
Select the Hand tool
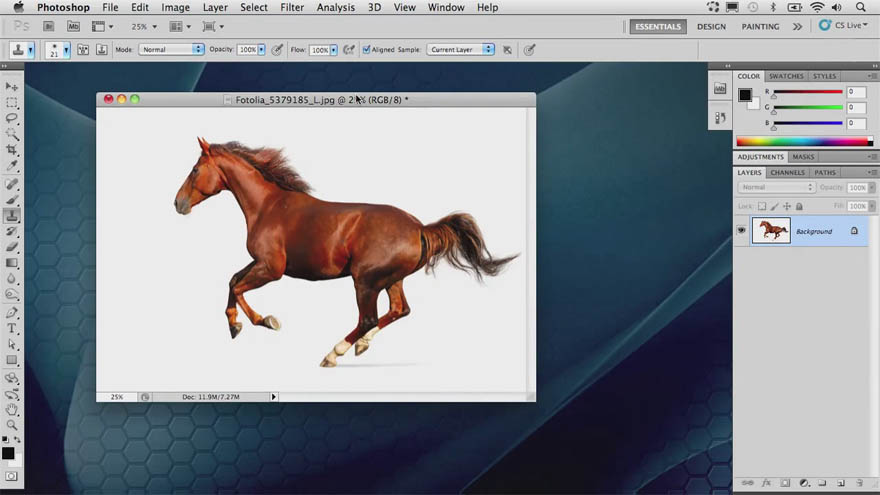tap(12, 410)
